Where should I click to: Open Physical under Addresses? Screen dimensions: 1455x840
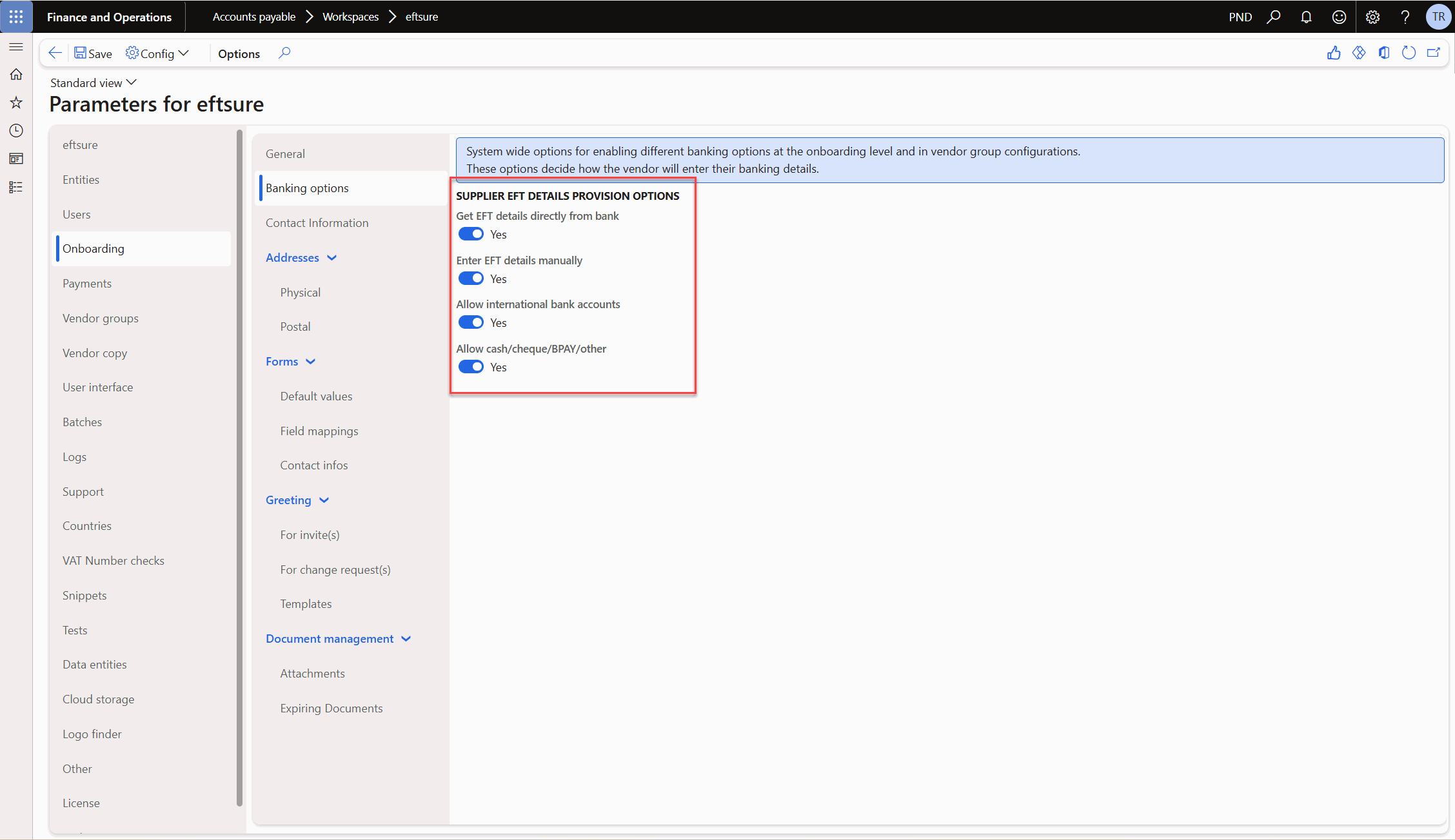pyautogui.click(x=300, y=293)
